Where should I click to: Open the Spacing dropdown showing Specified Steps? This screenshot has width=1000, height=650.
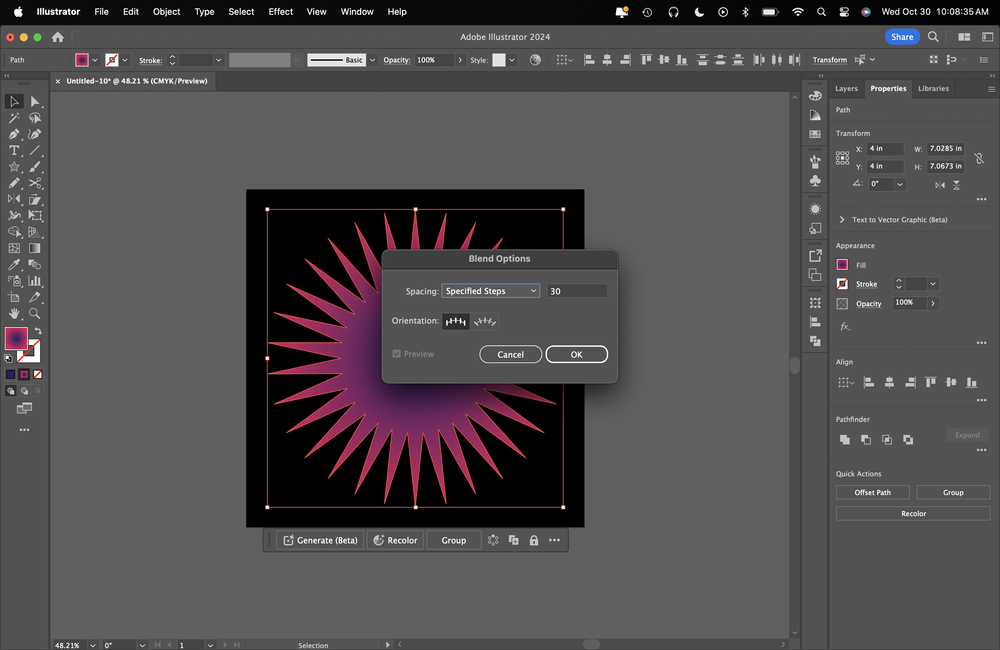(491, 291)
